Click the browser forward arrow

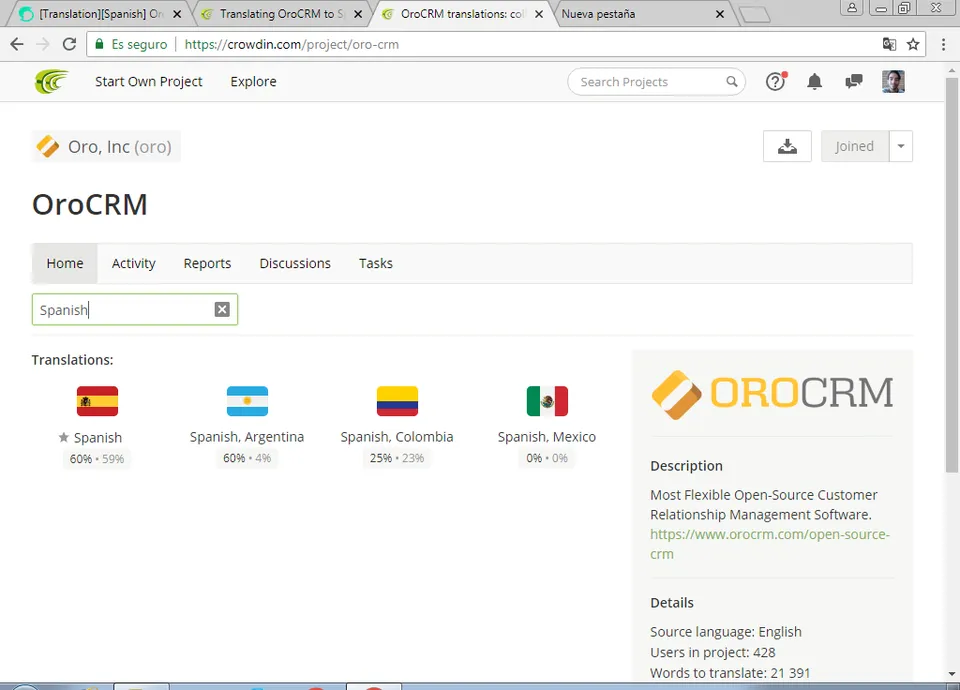tap(43, 44)
